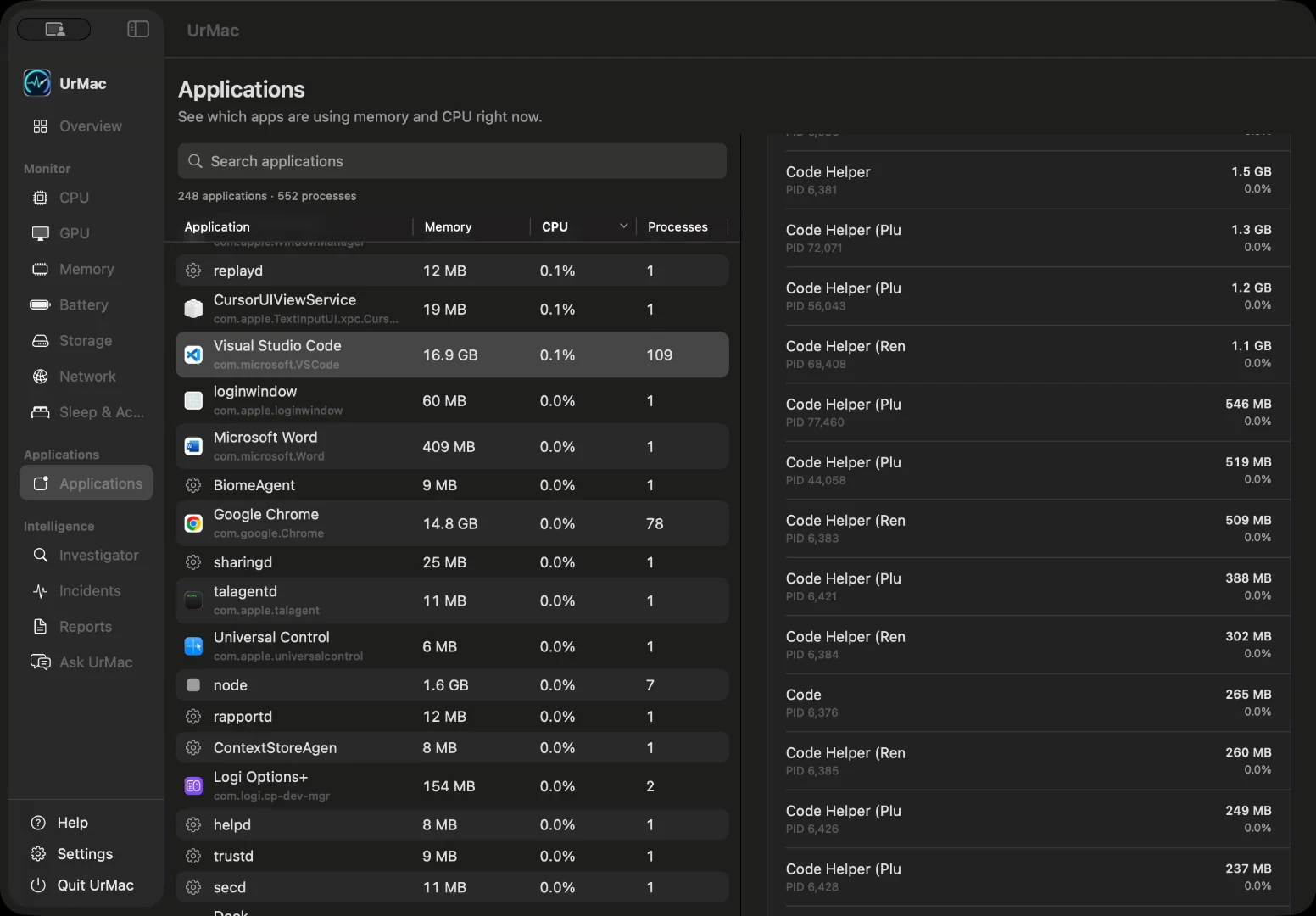This screenshot has height=916, width=1316.
Task: Click the Incidents pulse icon
Action: click(x=40, y=591)
